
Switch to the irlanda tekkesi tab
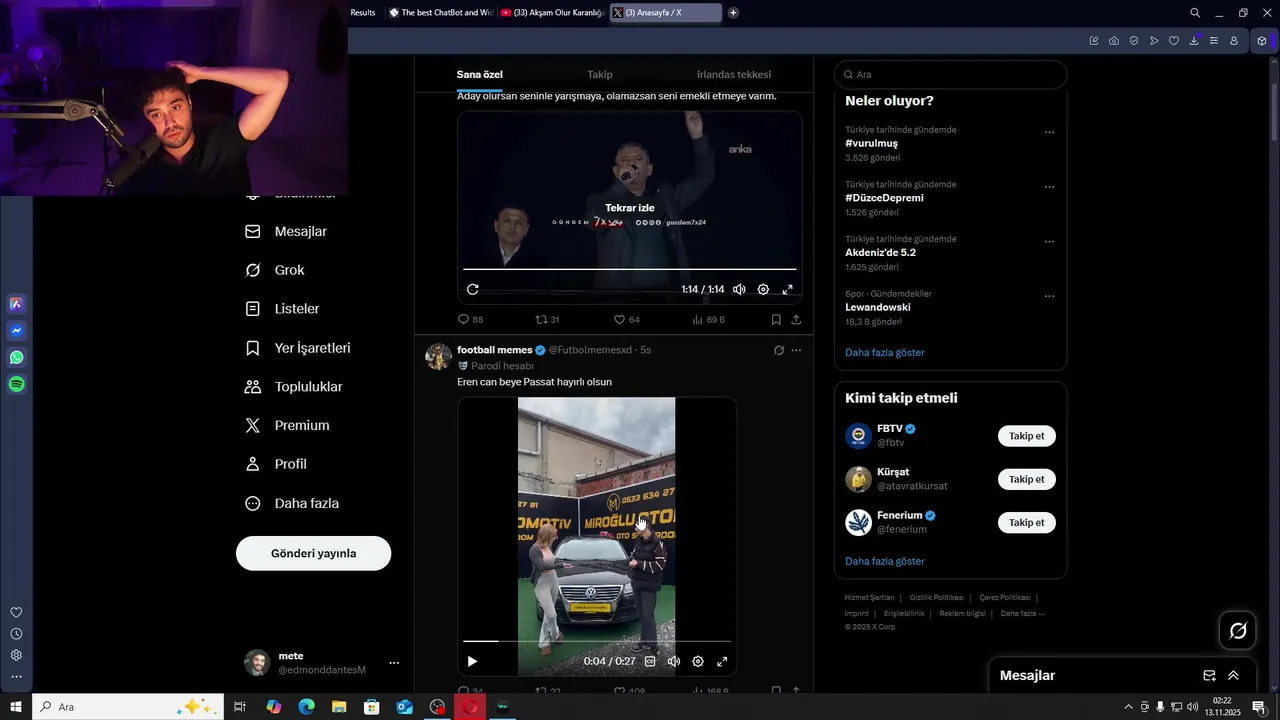(734, 74)
